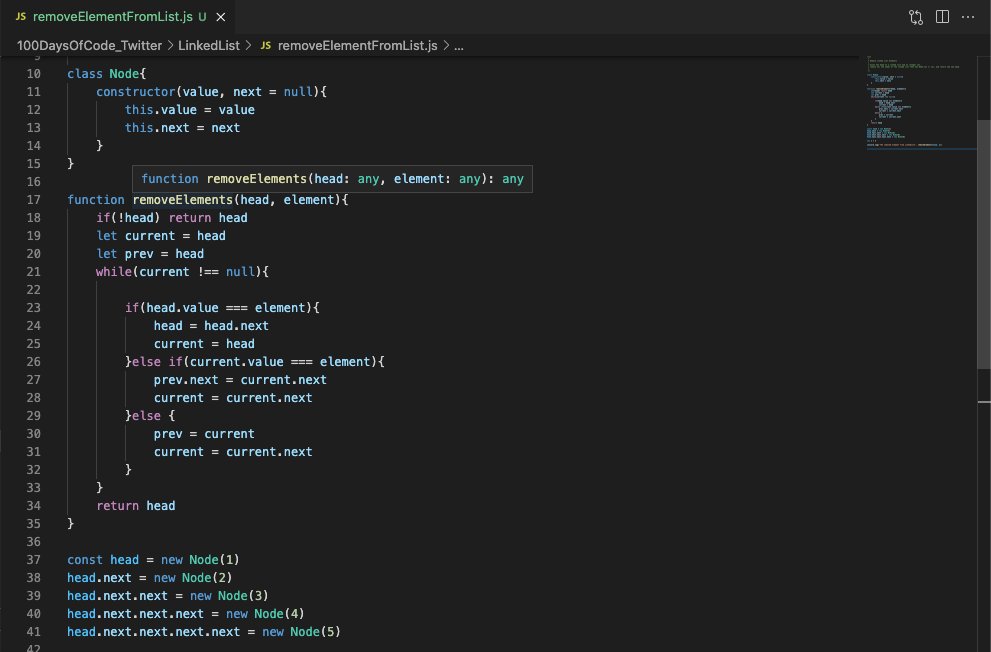Click the constructor keyword on line 11

[x=136, y=92]
